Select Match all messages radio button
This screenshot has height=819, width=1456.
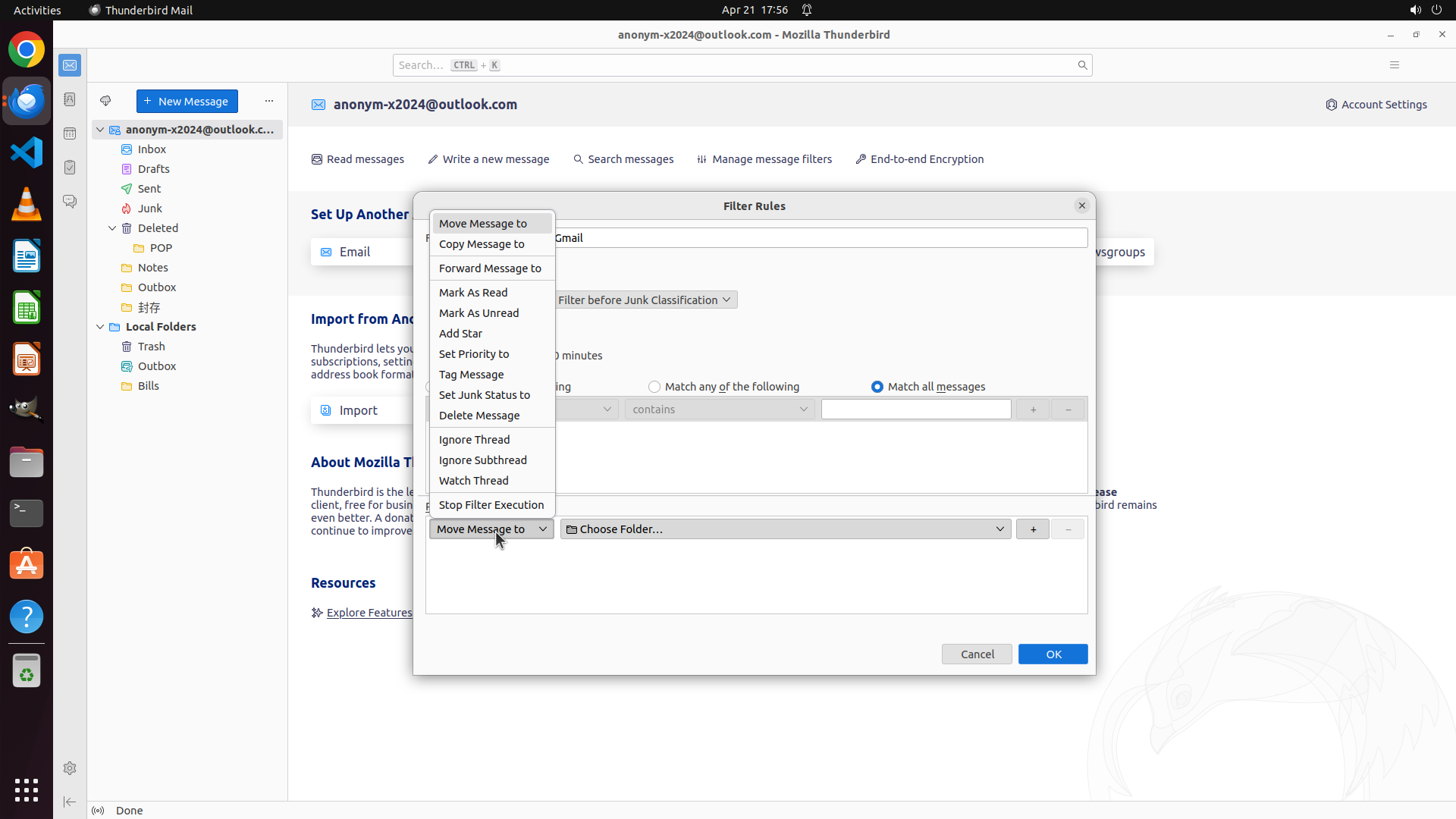coord(877,387)
